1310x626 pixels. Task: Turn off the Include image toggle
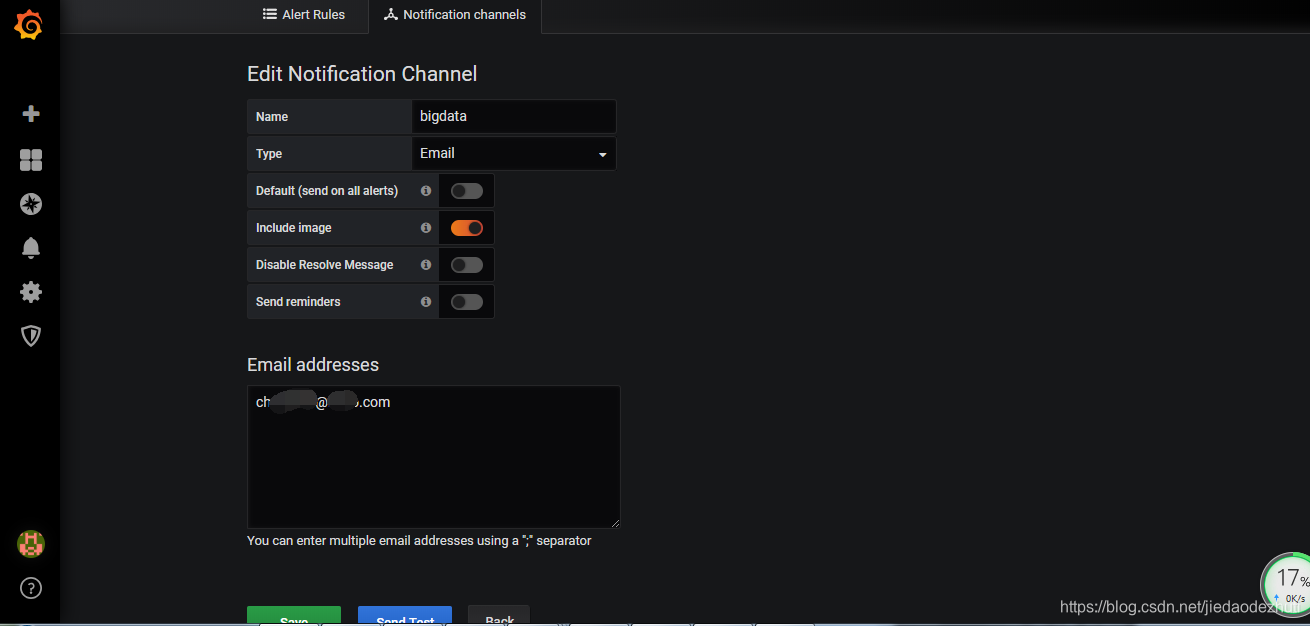click(467, 228)
